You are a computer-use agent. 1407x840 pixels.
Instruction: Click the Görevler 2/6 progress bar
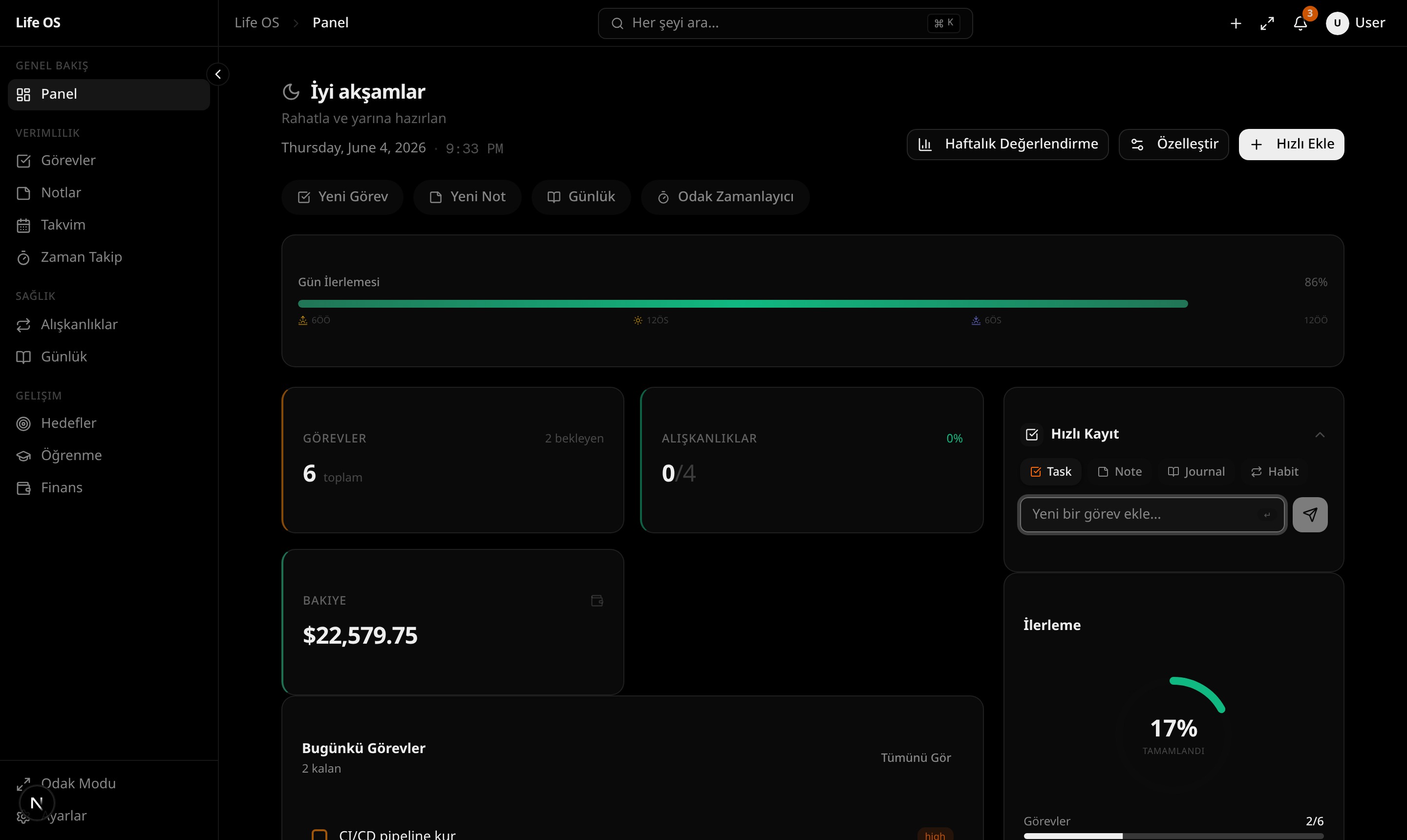tap(1174, 836)
